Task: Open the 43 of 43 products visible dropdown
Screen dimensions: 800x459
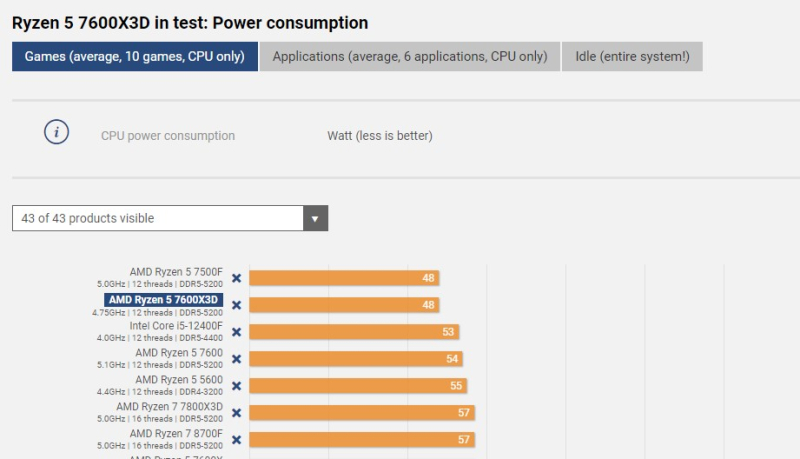Action: coord(158,218)
